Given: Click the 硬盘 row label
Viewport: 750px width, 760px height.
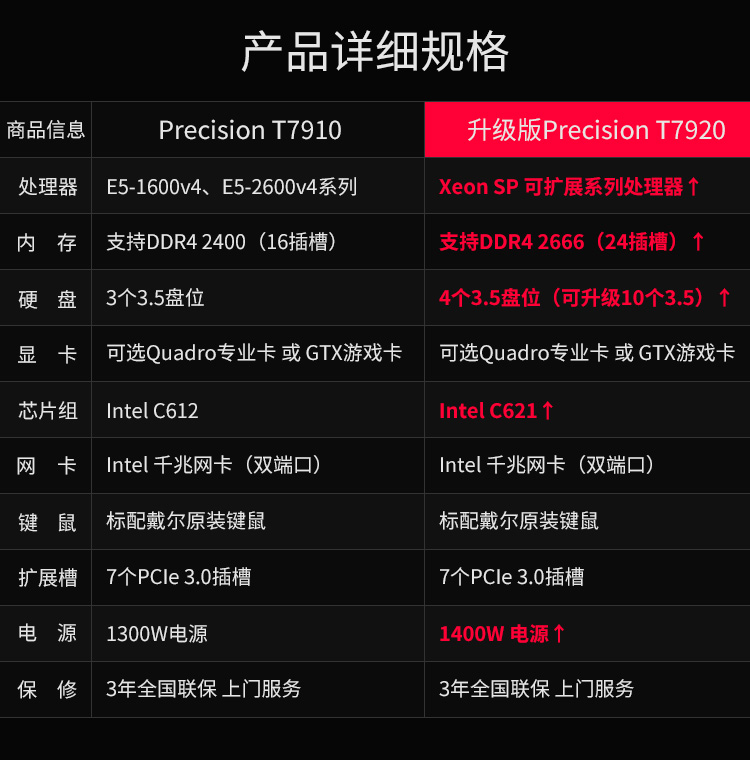Looking at the screenshot, I should (x=47, y=298).
